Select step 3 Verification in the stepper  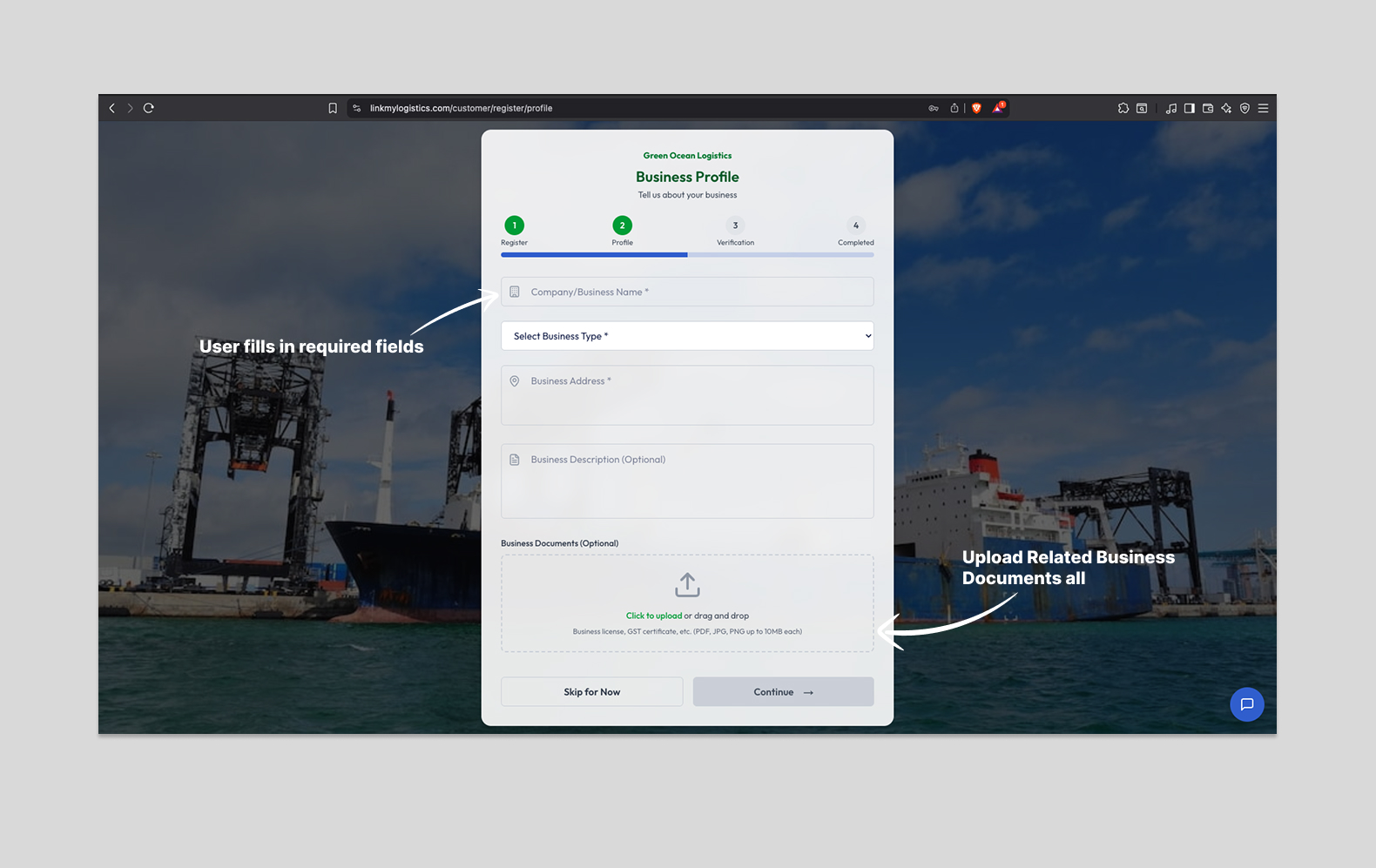tap(735, 225)
